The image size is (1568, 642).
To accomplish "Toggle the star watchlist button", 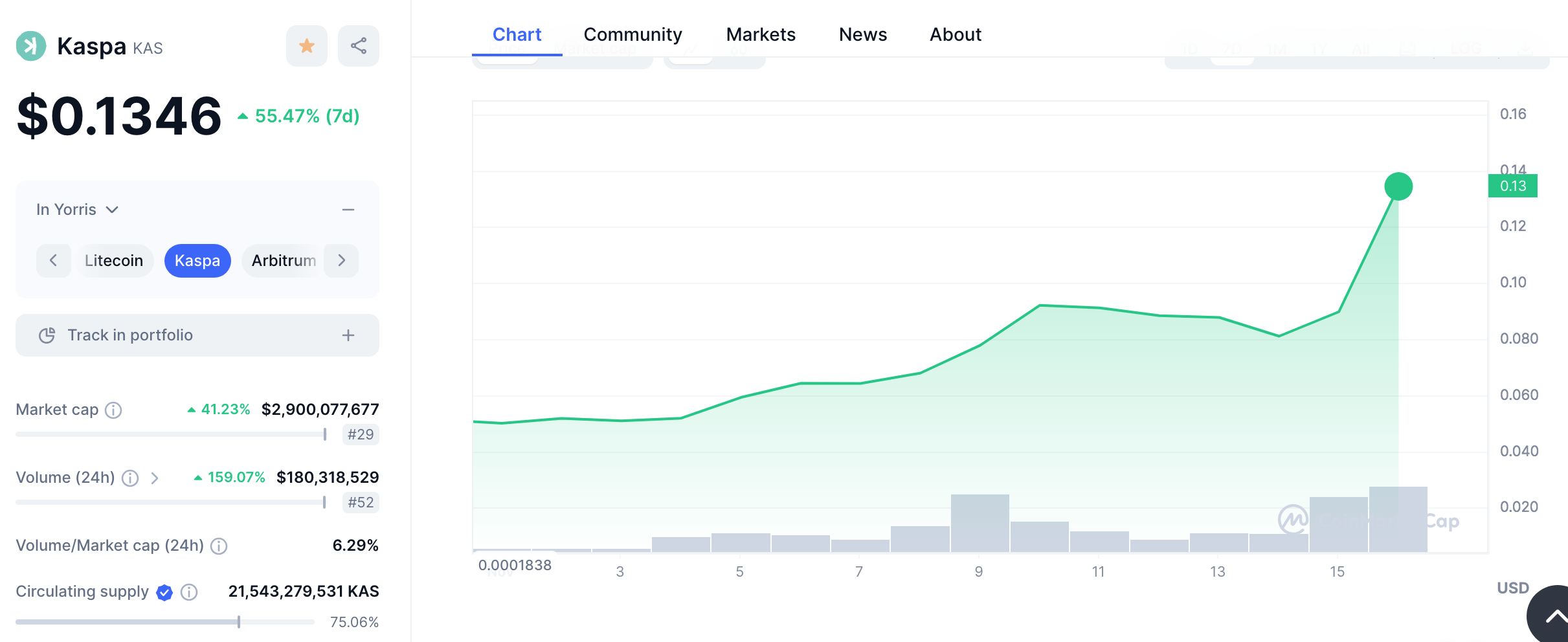I will (307, 46).
